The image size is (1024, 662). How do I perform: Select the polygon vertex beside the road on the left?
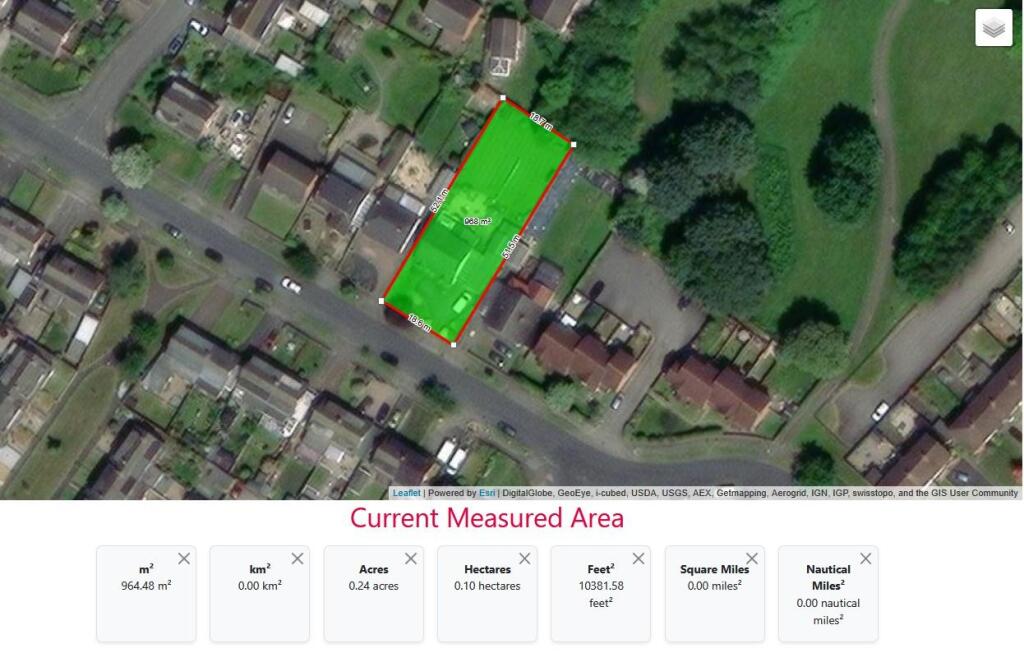tap(381, 301)
